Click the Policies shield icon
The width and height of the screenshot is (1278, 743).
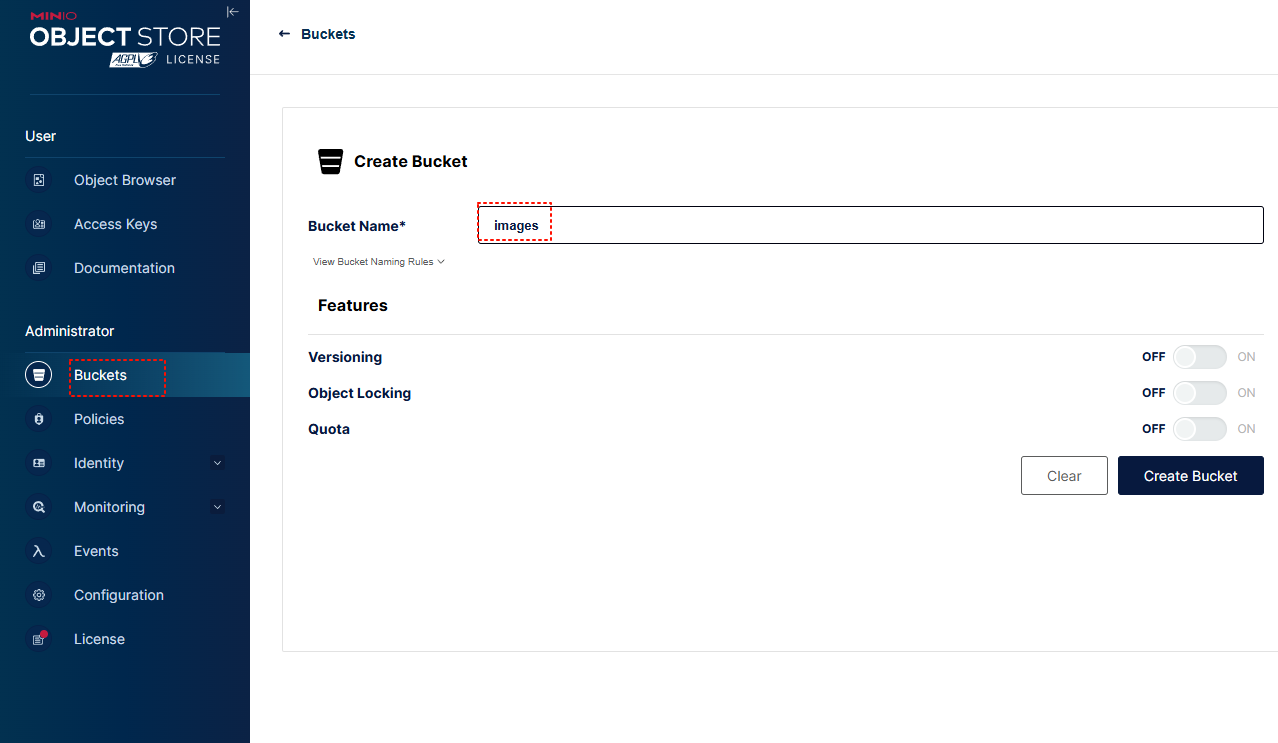coord(39,419)
